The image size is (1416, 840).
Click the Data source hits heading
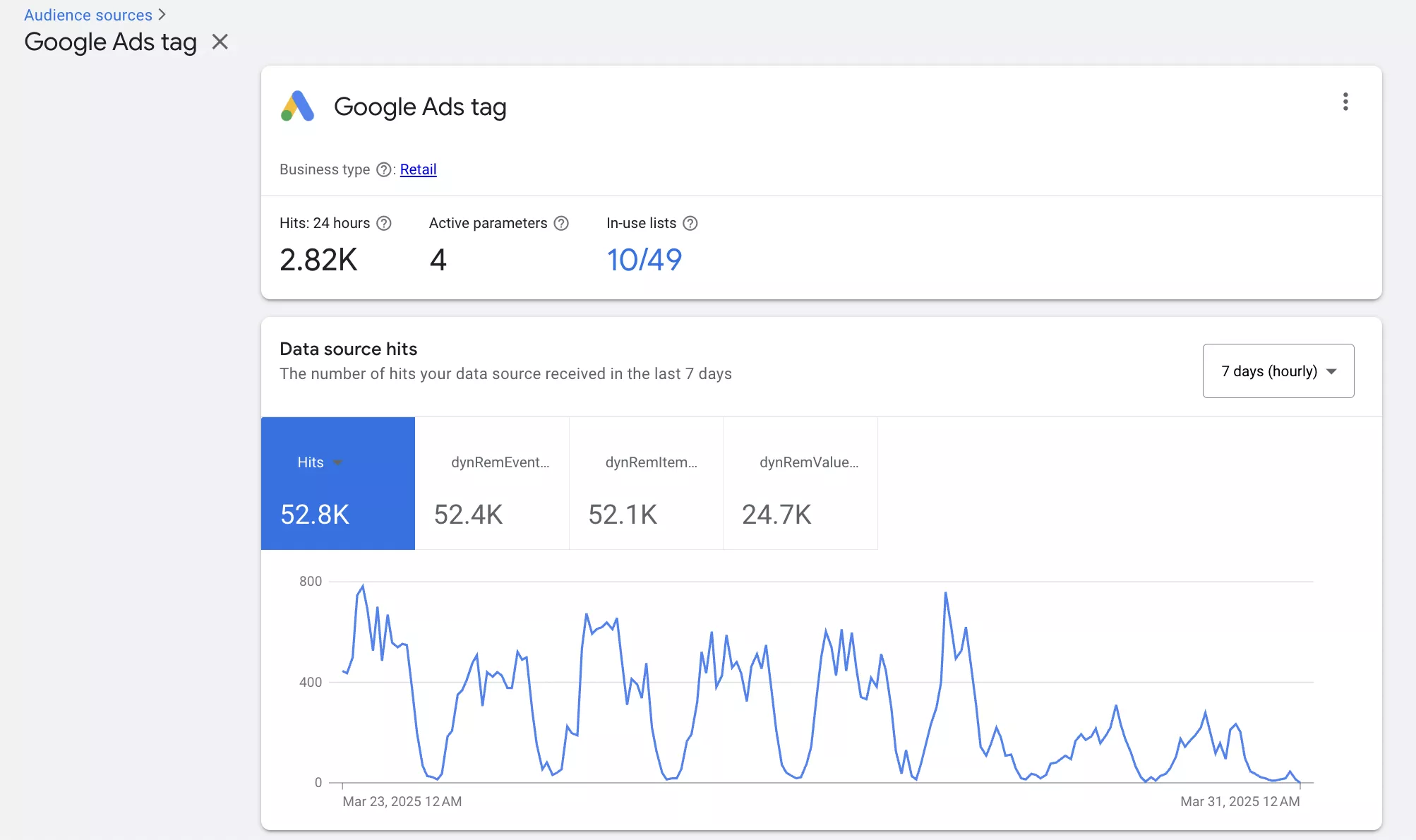tap(348, 349)
